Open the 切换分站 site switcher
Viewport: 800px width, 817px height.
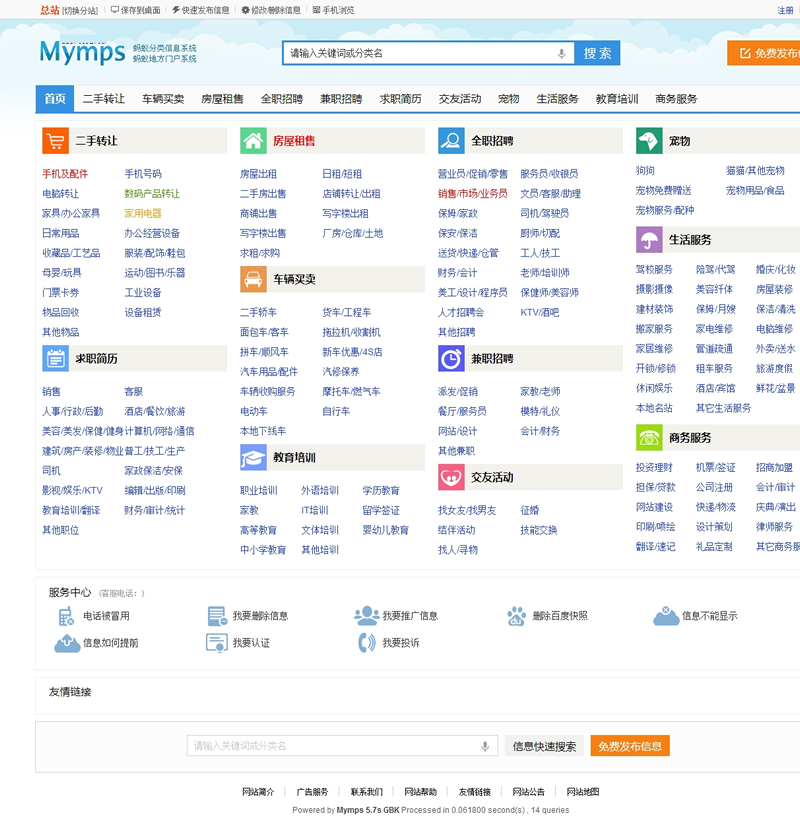(80, 10)
